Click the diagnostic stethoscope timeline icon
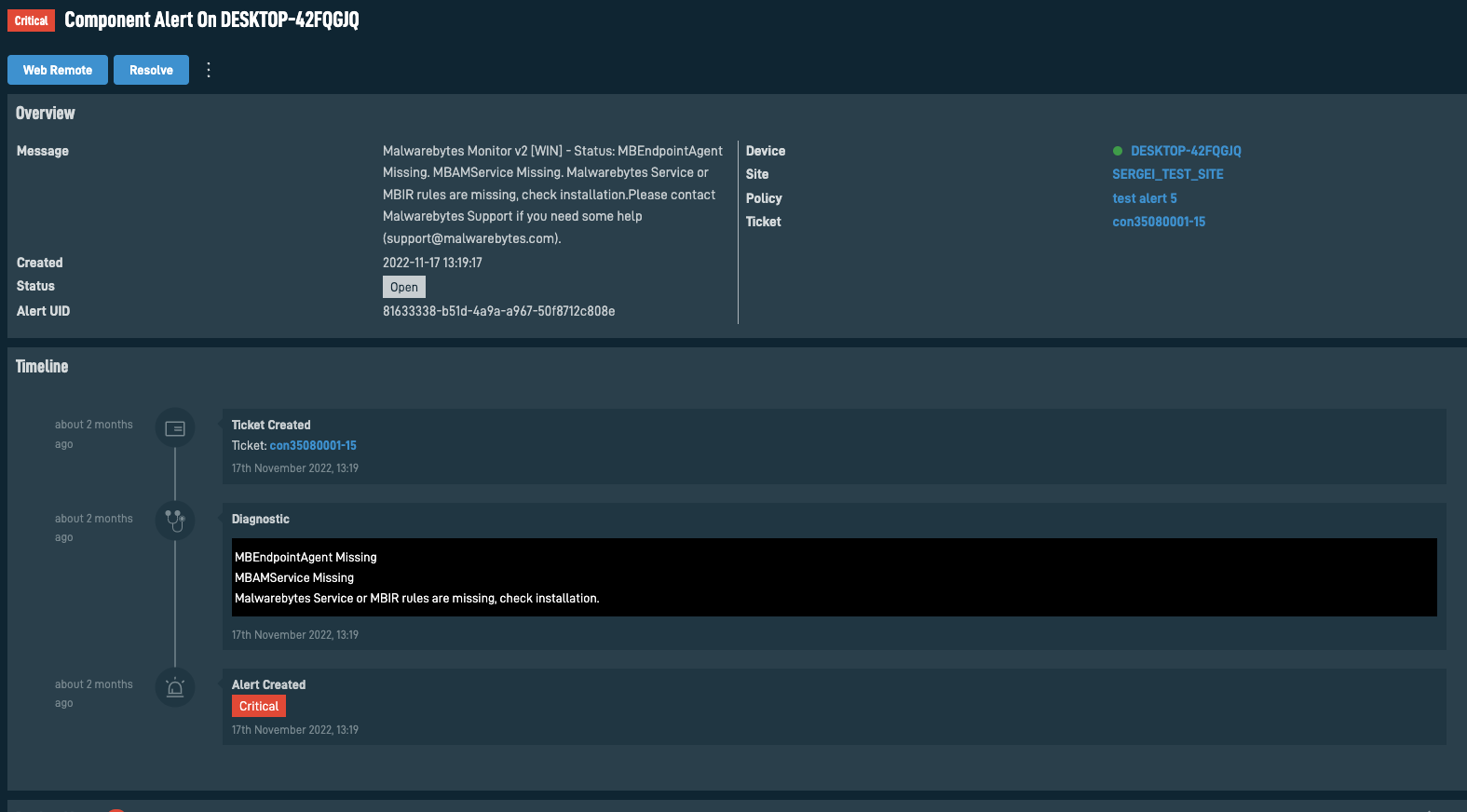 [x=175, y=520]
